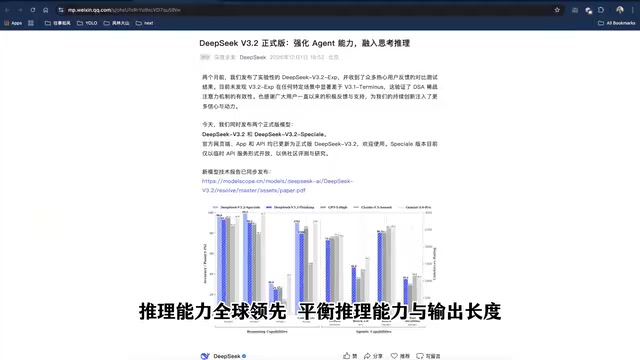Open the browser home page icon
The height and width of the screenshot is (360, 640).
click(46, 10)
